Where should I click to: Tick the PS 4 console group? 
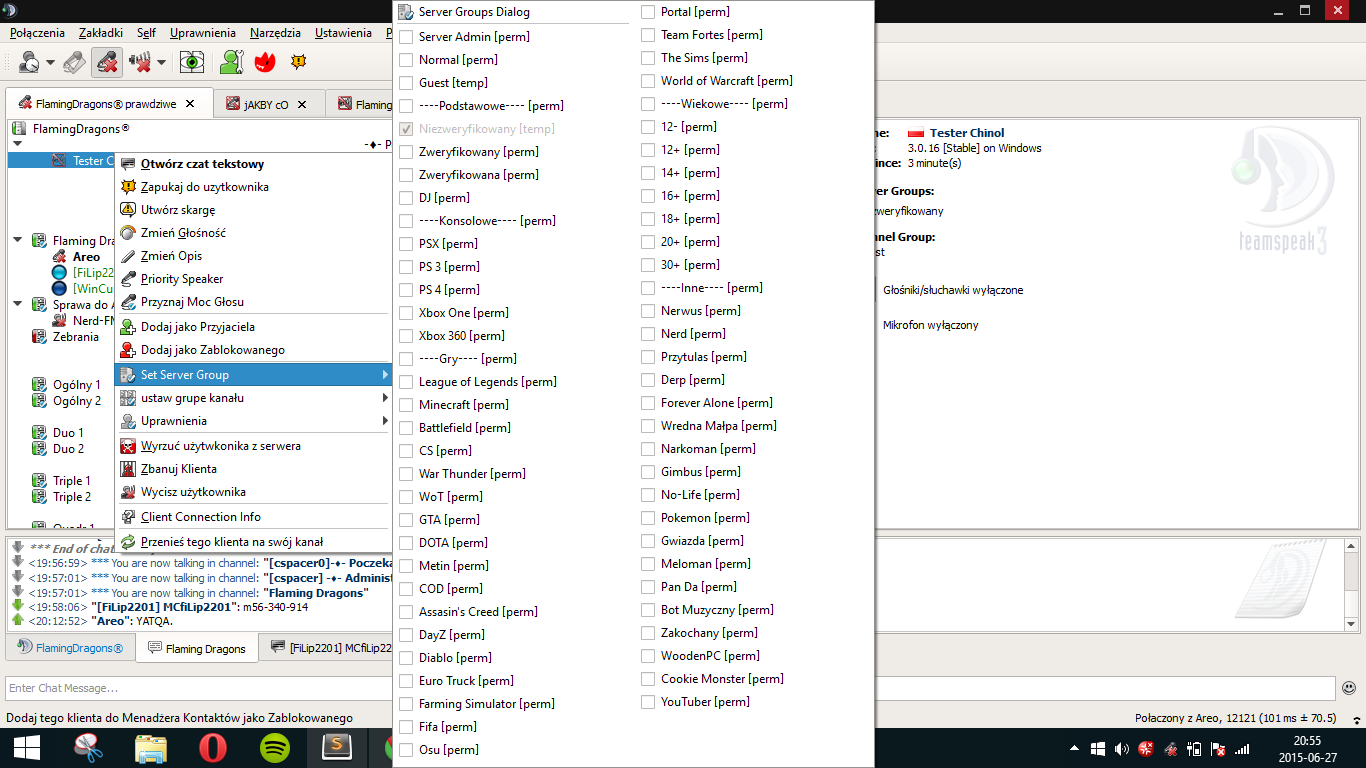point(406,290)
